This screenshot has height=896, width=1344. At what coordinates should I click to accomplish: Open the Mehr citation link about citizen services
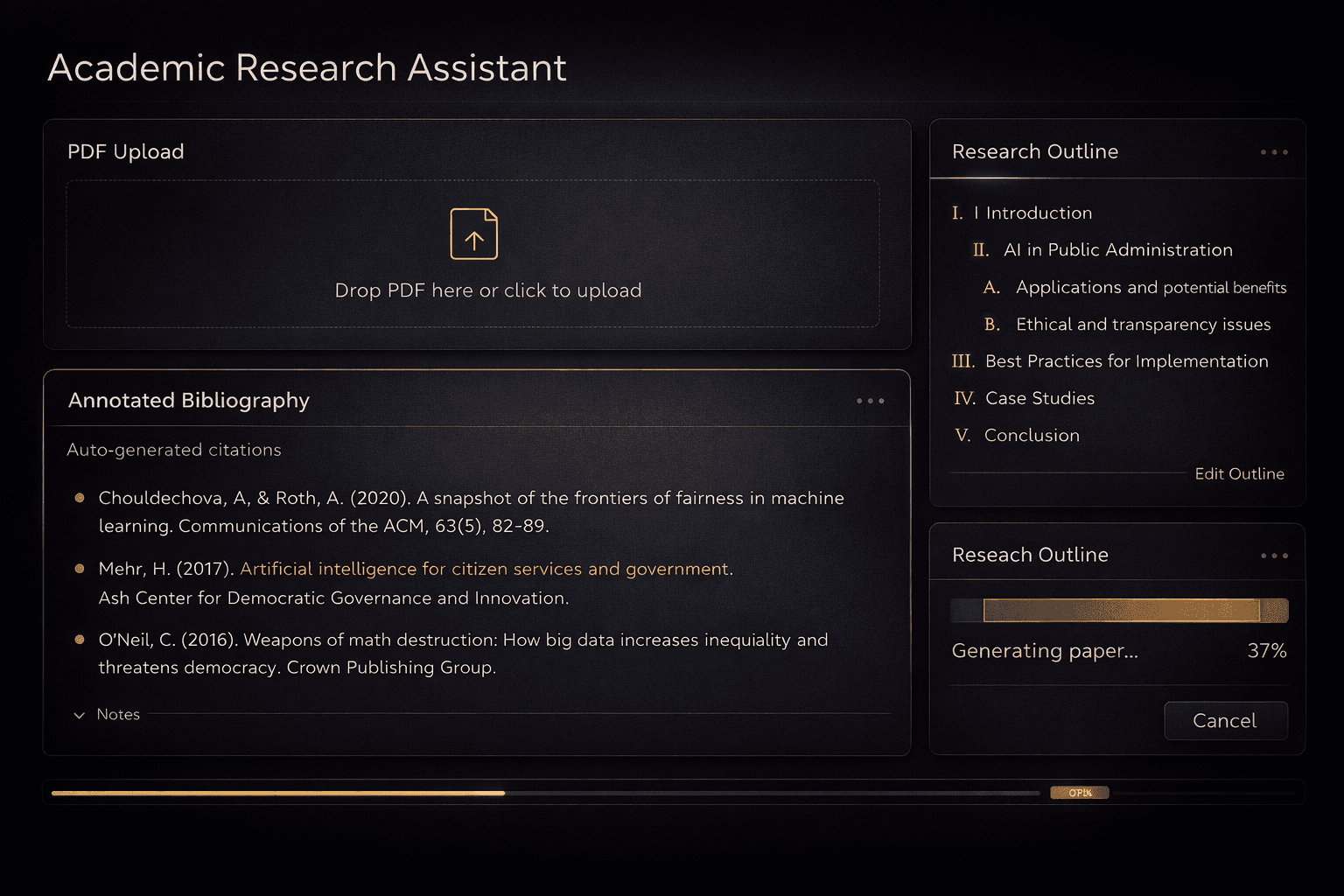[486, 568]
